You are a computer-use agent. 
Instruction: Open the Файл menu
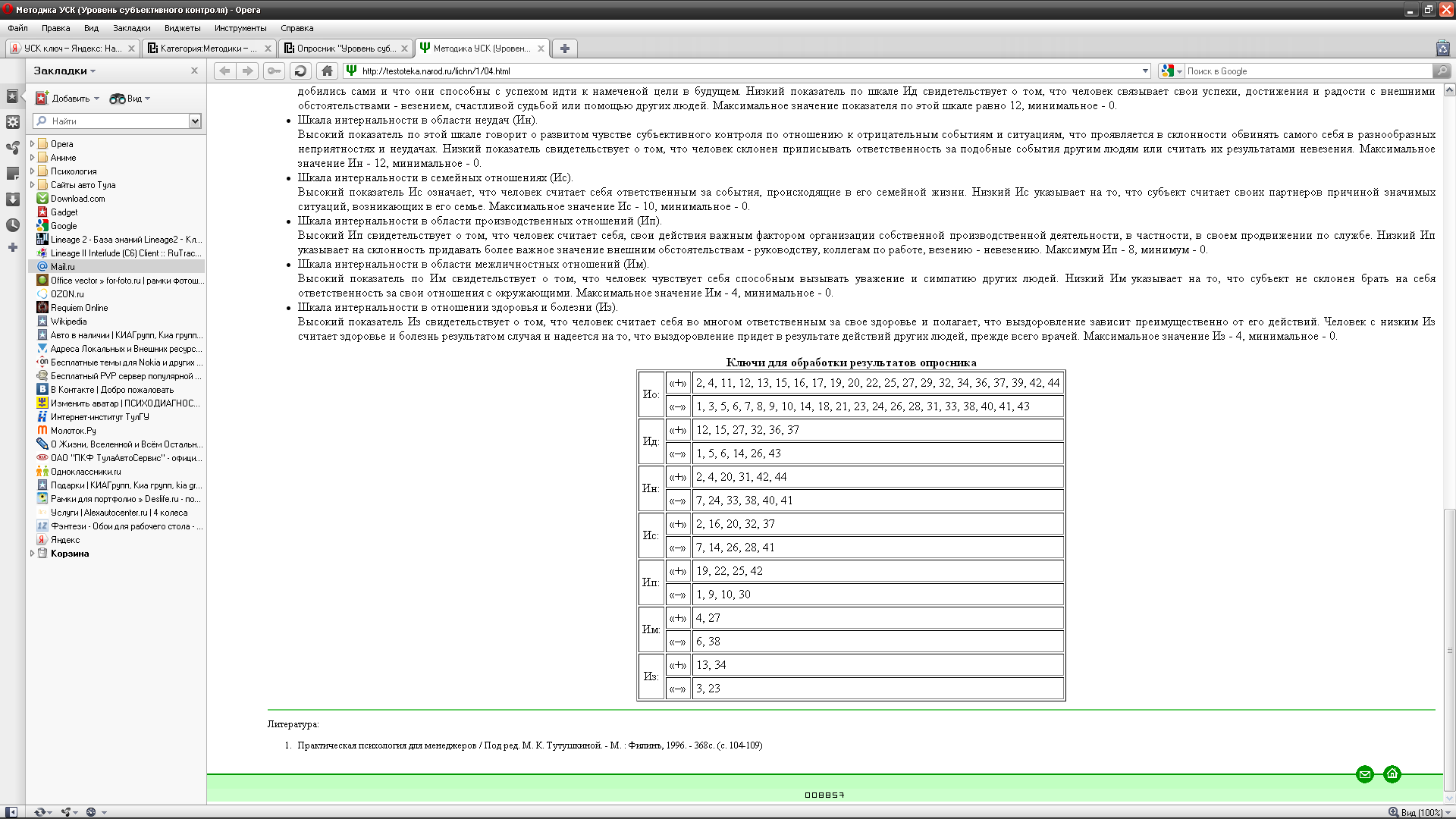pyautogui.click(x=17, y=28)
